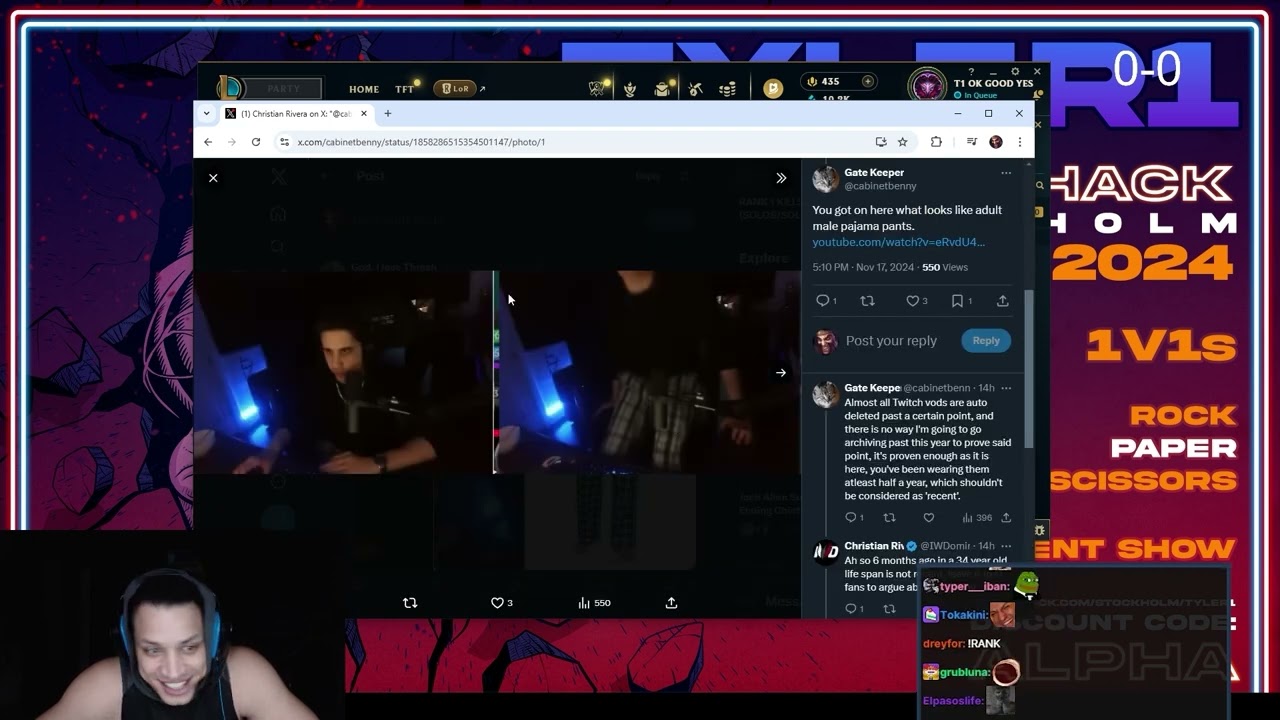This screenshot has height=720, width=1280.
Task: Open more options on Gate Keeper's 14h reply
Action: coord(1006,388)
